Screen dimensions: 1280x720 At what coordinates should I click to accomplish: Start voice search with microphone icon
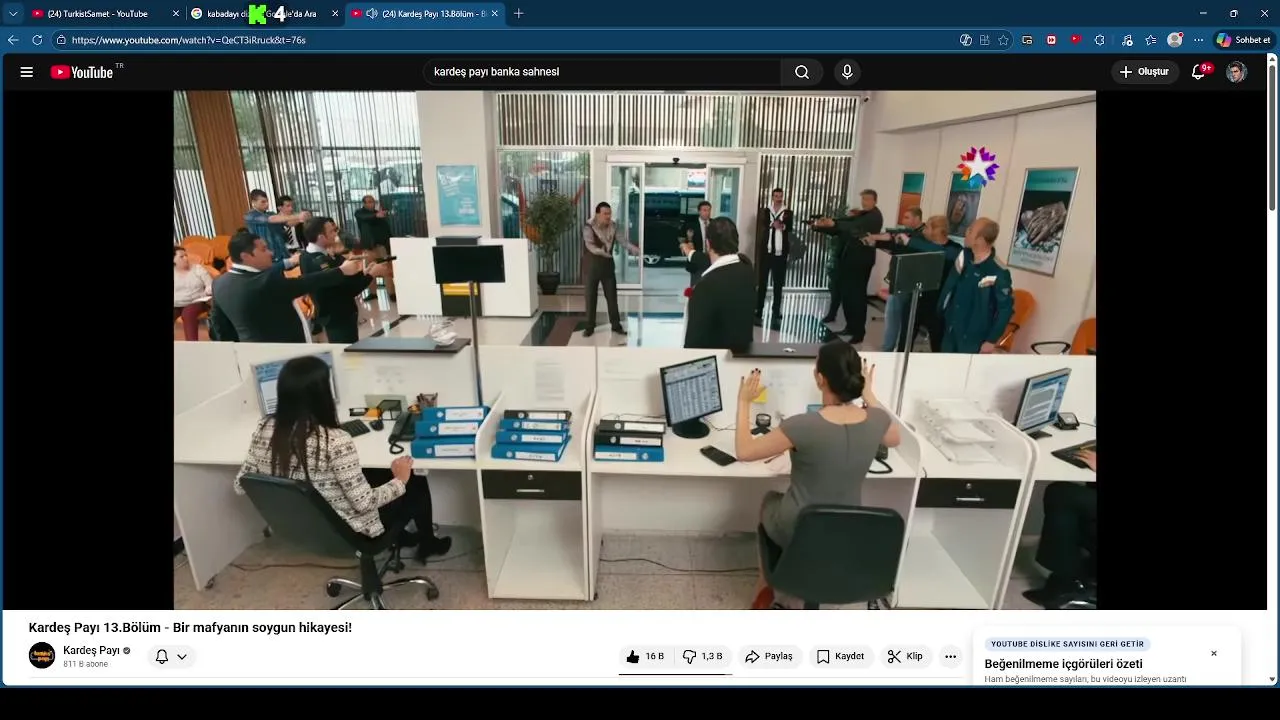[x=847, y=72]
